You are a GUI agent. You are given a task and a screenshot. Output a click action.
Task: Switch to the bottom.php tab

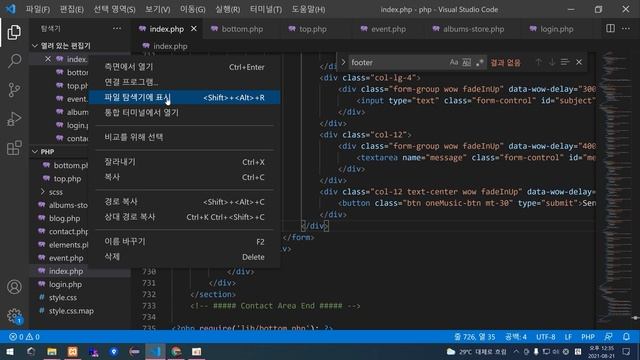pyautogui.click(x=242, y=29)
